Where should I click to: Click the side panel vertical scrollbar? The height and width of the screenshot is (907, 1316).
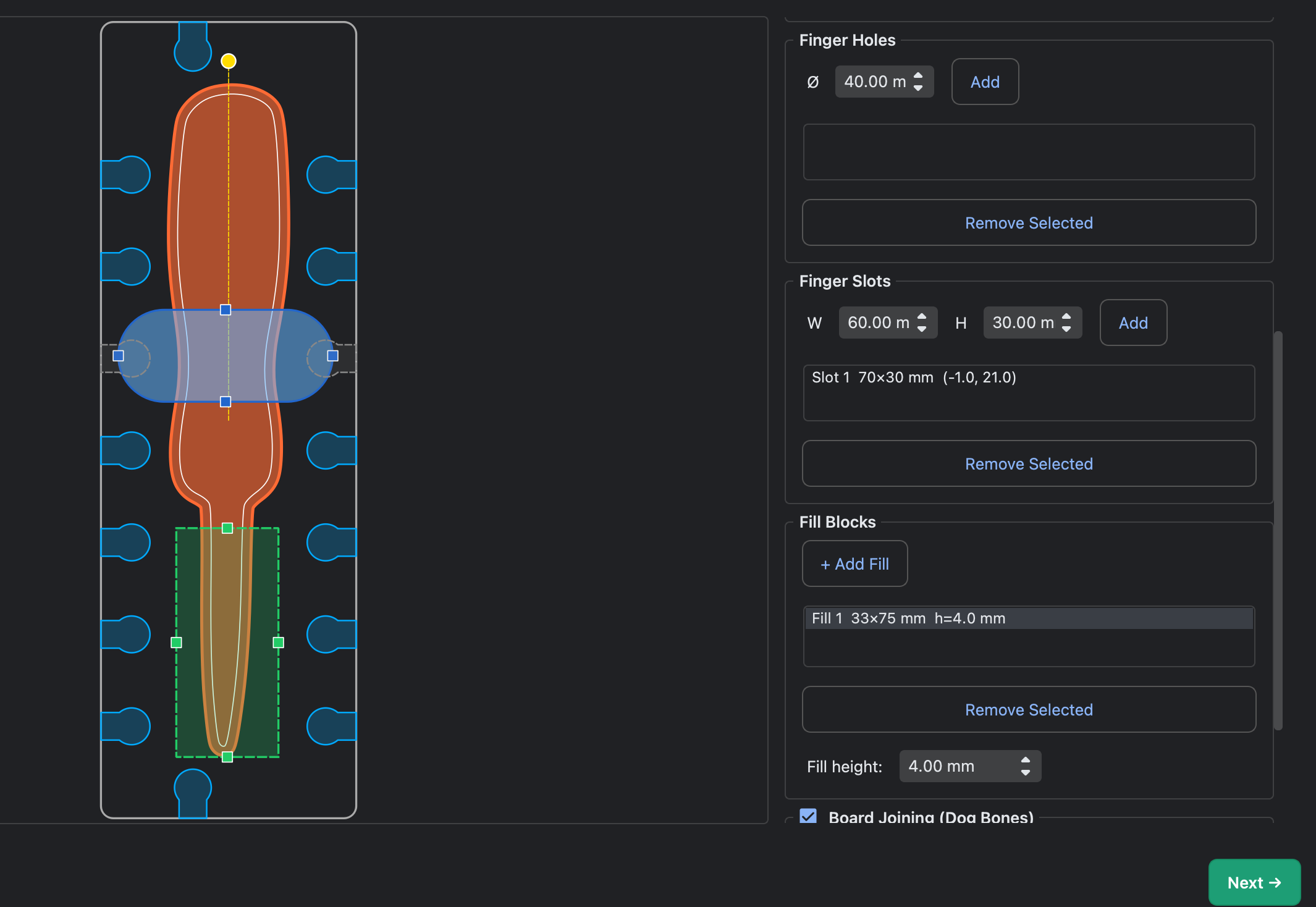coord(1278,531)
